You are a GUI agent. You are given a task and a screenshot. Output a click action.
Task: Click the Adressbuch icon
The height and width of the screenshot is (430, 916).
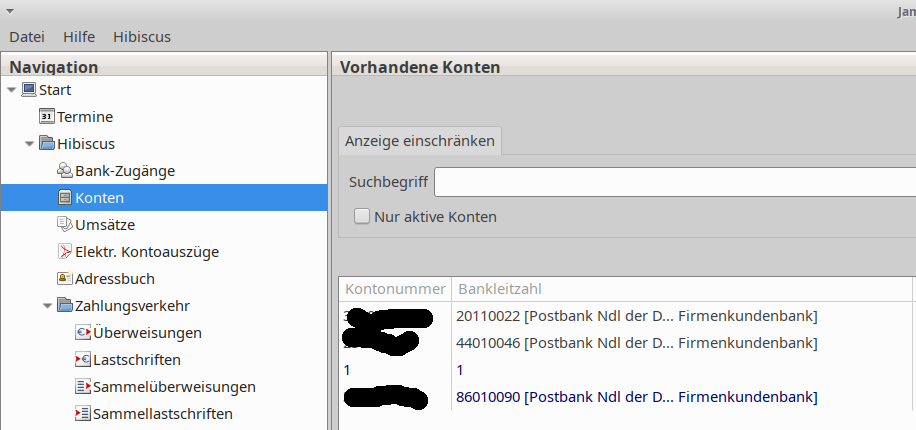click(x=65, y=279)
